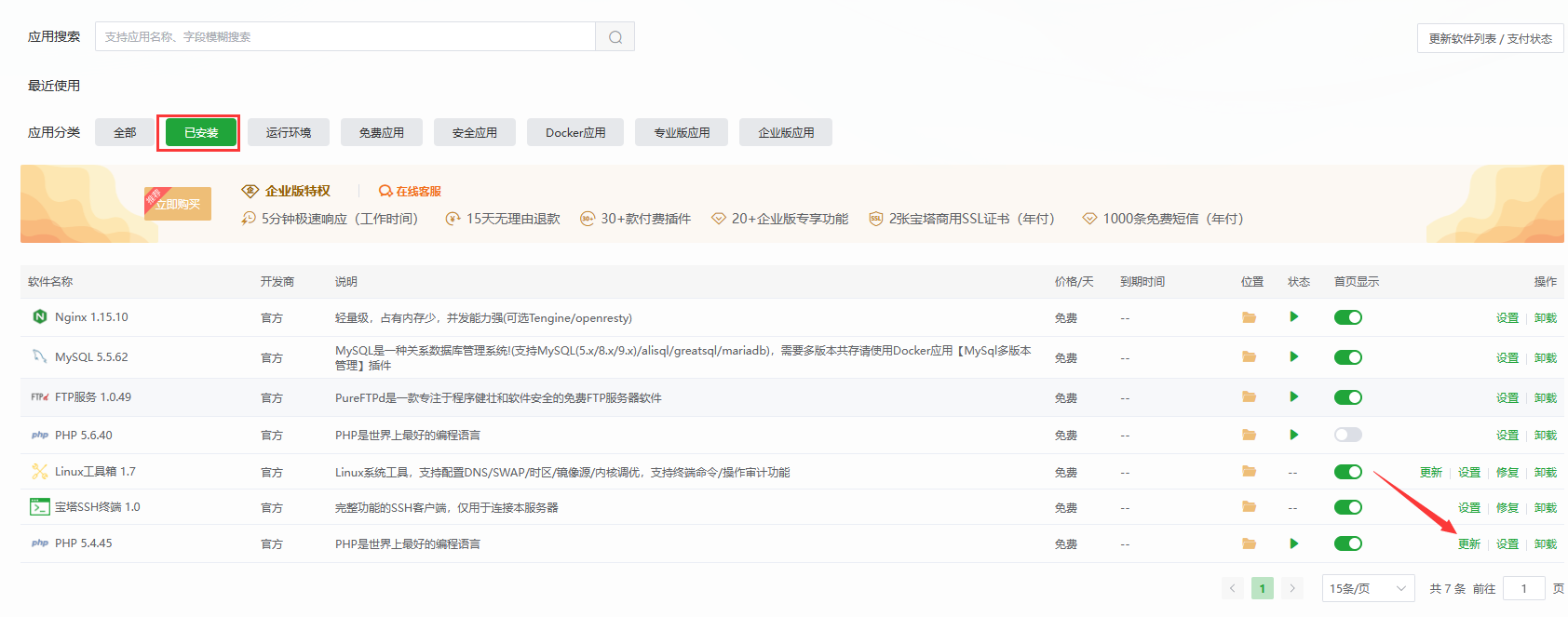Click 更新 link for PHP 5.4.45
The image size is (1568, 617).
click(x=1469, y=544)
